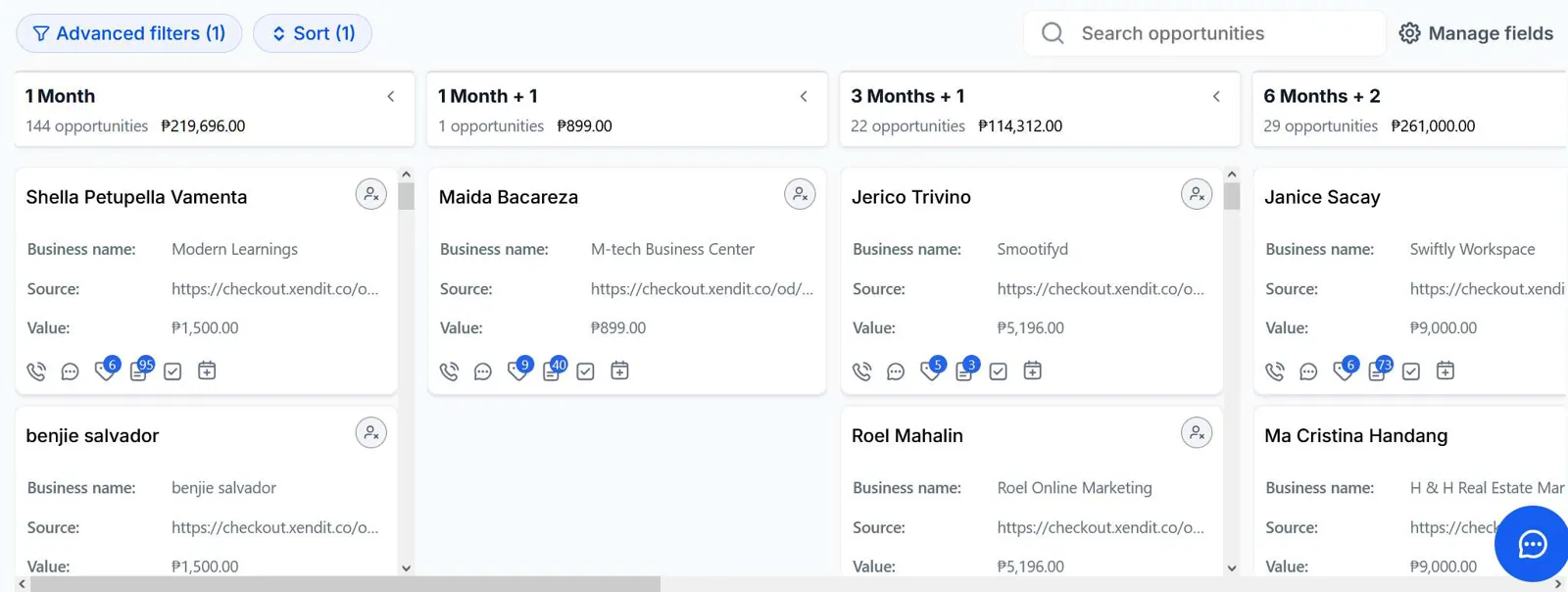The image size is (1568, 592).
Task: Click the Search opportunities field
Action: tap(1204, 33)
